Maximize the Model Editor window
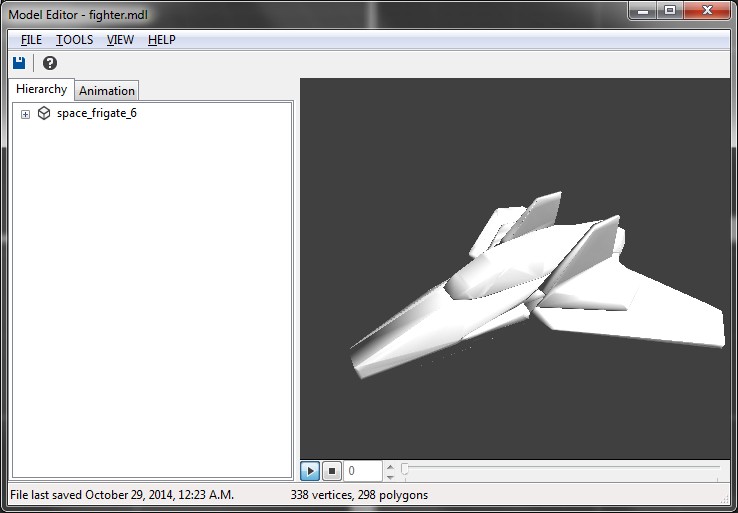 (x=669, y=10)
